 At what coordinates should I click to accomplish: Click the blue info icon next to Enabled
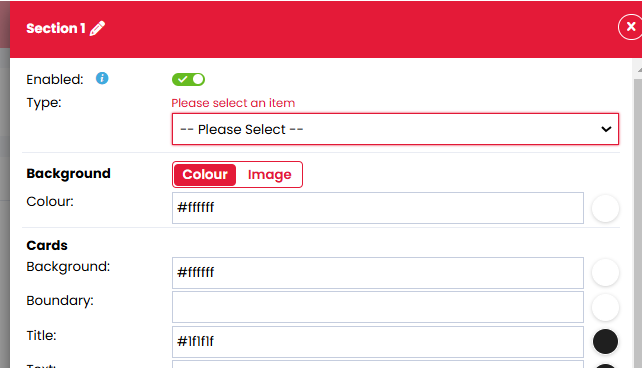tap(102, 78)
